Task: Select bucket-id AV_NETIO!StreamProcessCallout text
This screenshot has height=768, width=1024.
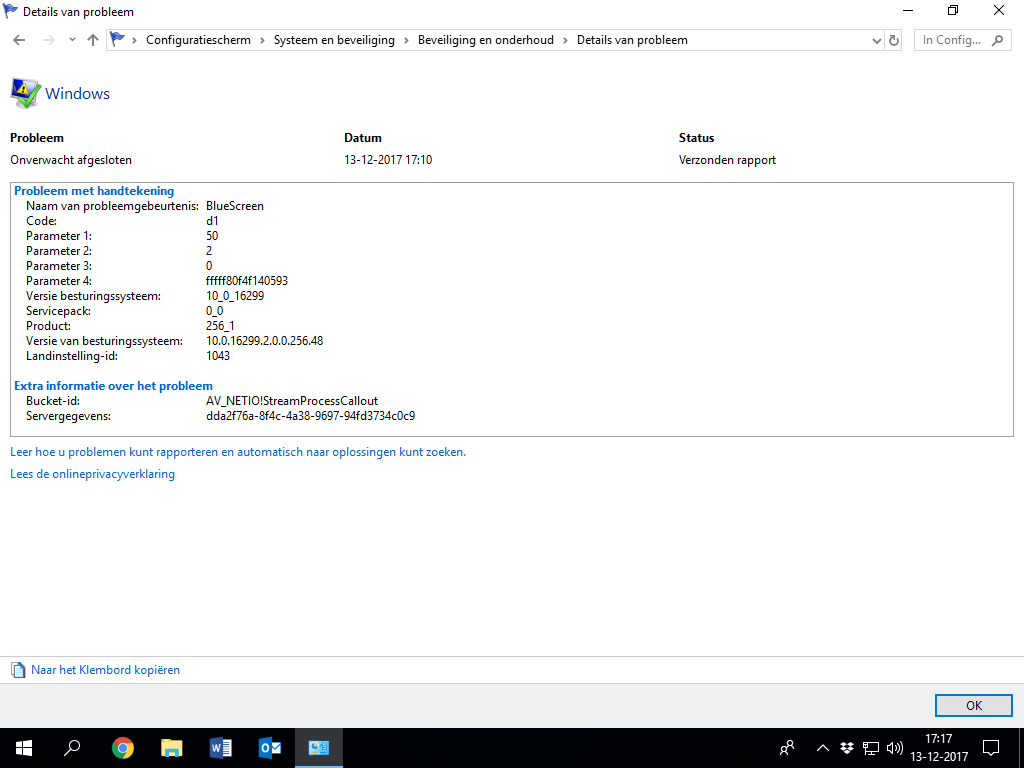Action: point(292,401)
